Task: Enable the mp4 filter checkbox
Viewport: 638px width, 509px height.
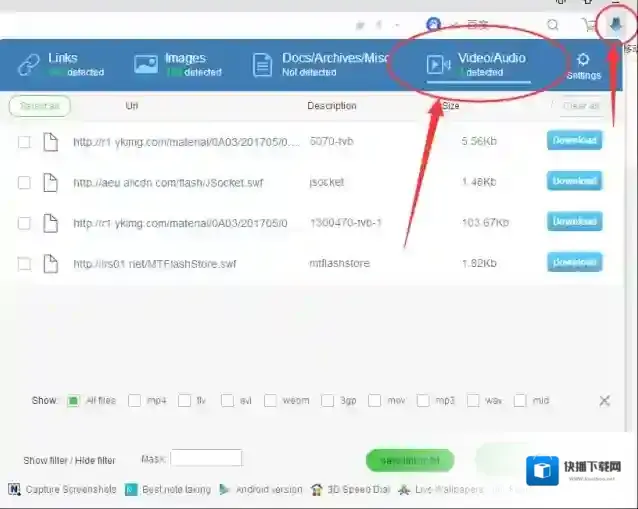Action: [135, 401]
